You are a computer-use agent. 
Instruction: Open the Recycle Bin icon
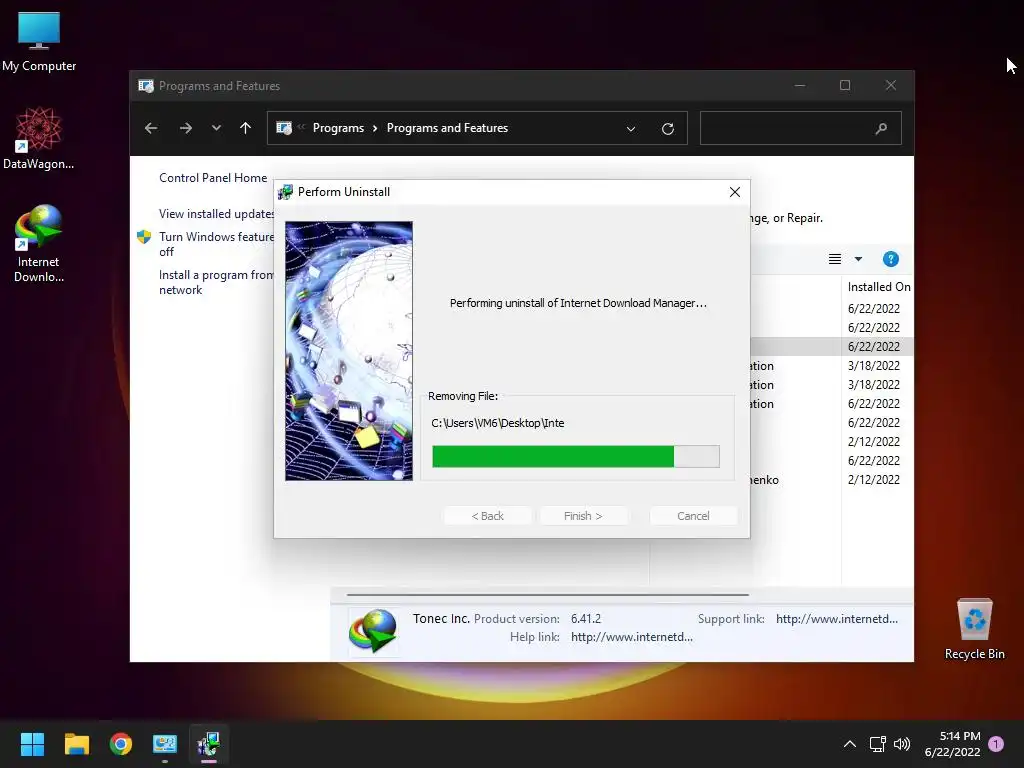pos(974,629)
